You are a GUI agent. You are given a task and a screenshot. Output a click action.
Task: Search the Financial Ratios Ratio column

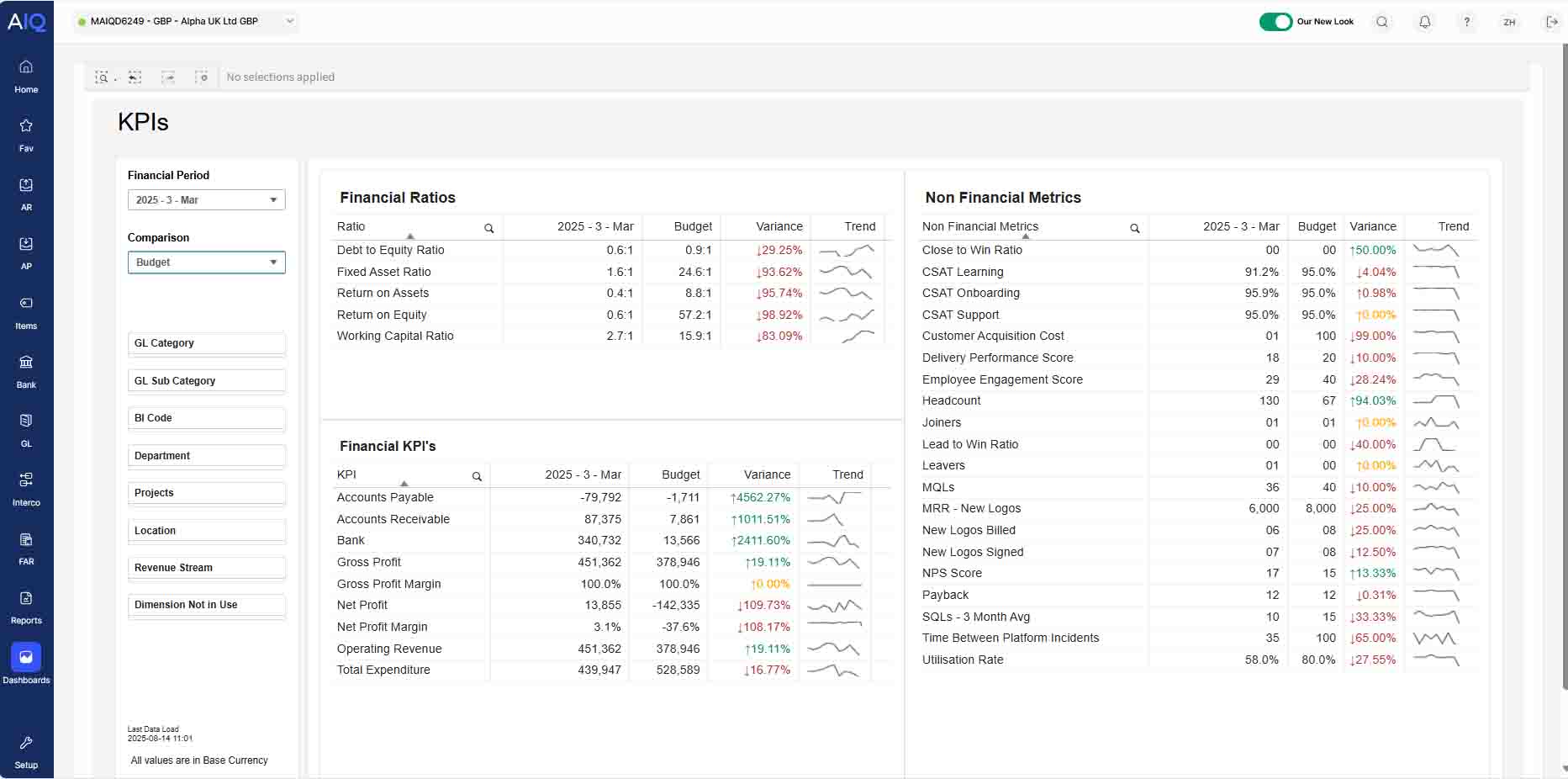pos(488,228)
